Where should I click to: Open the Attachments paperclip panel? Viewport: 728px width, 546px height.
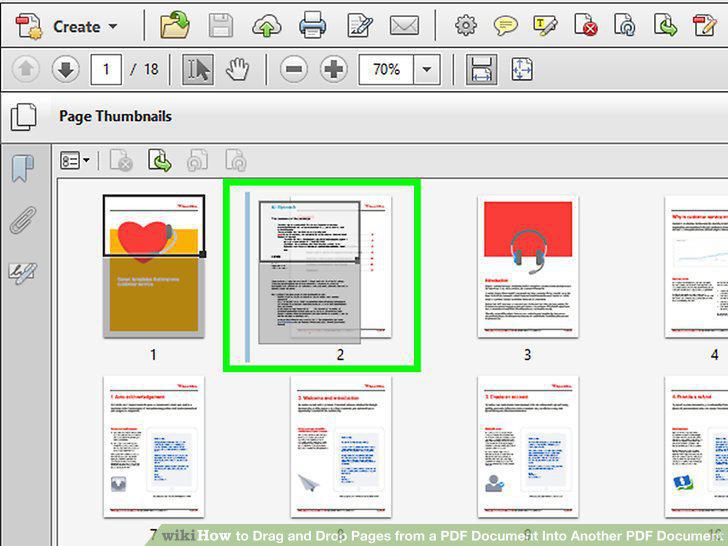coord(23,220)
